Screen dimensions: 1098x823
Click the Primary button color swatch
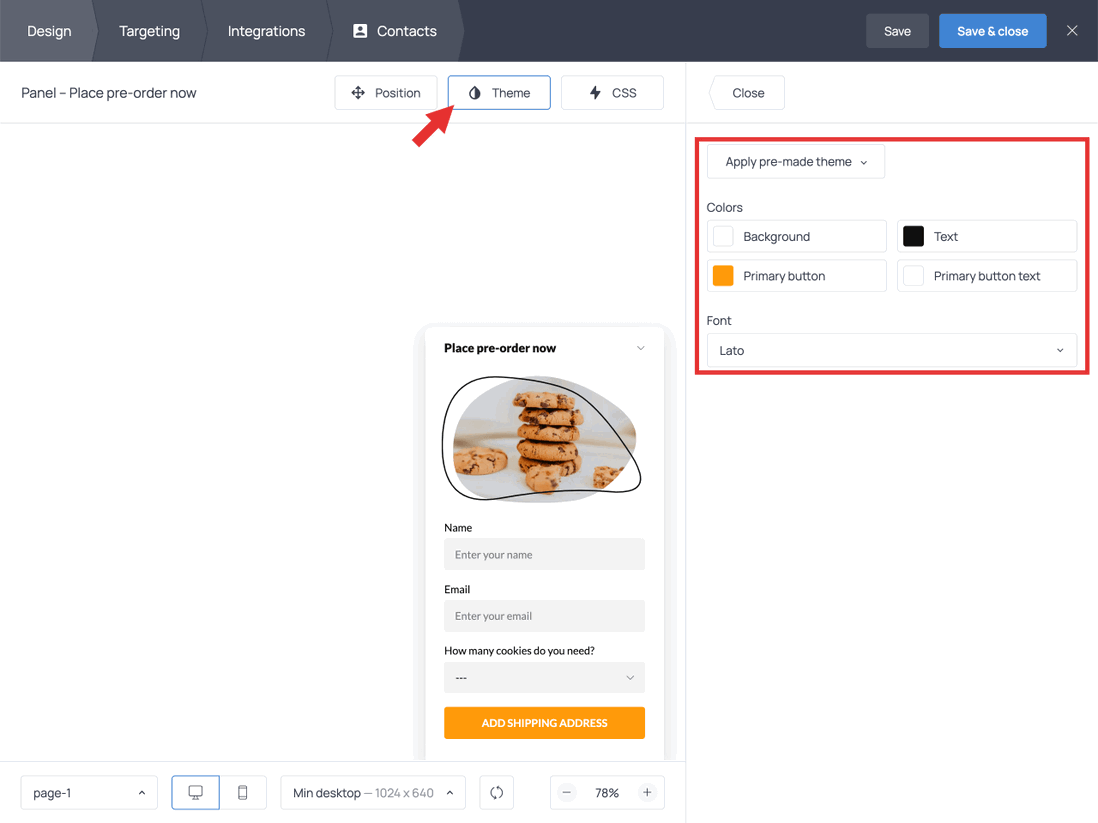[x=722, y=275]
